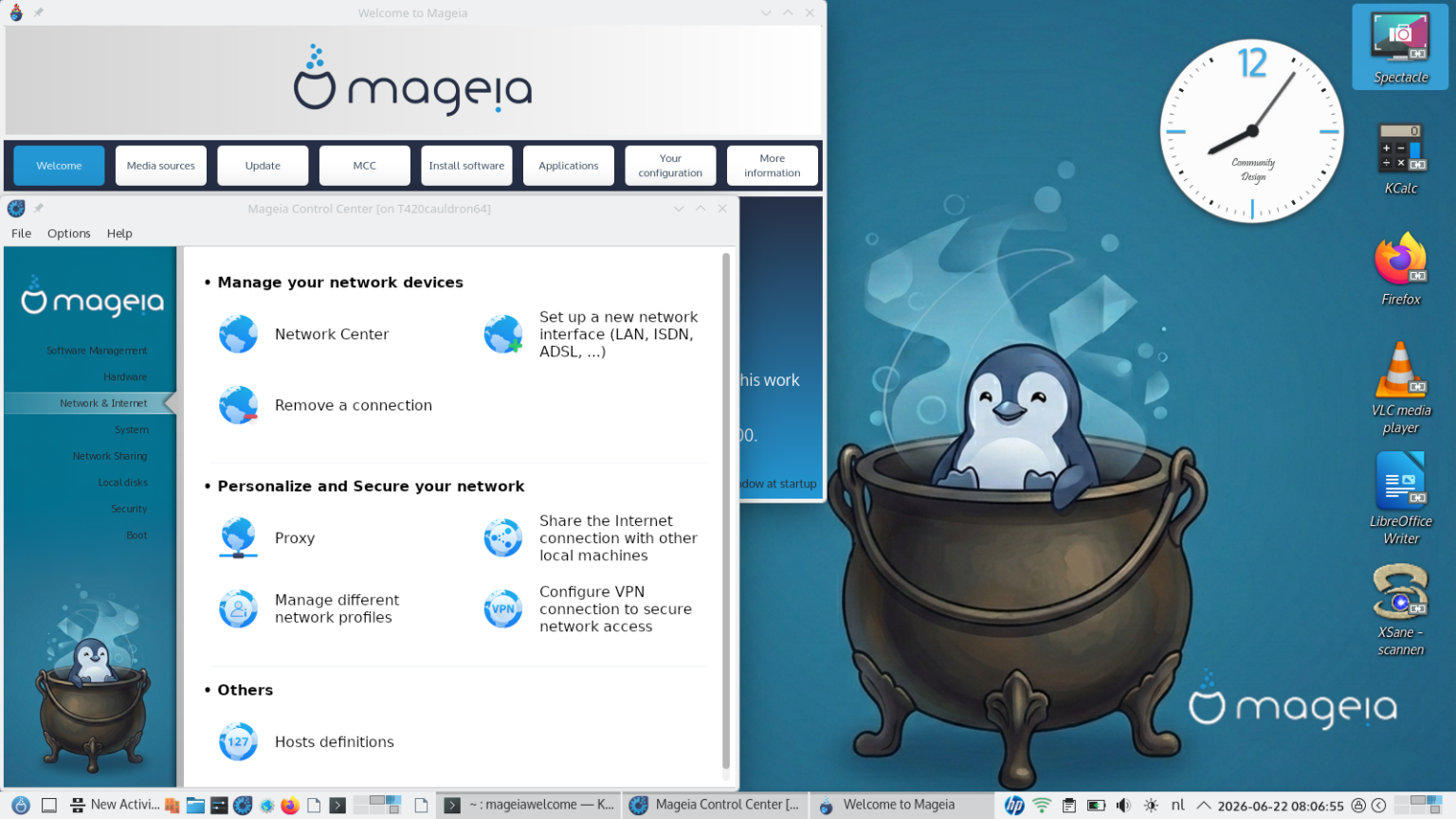Screen dimensions: 1456x819
Task: Open the Proxy settings icon
Action: pos(238,537)
